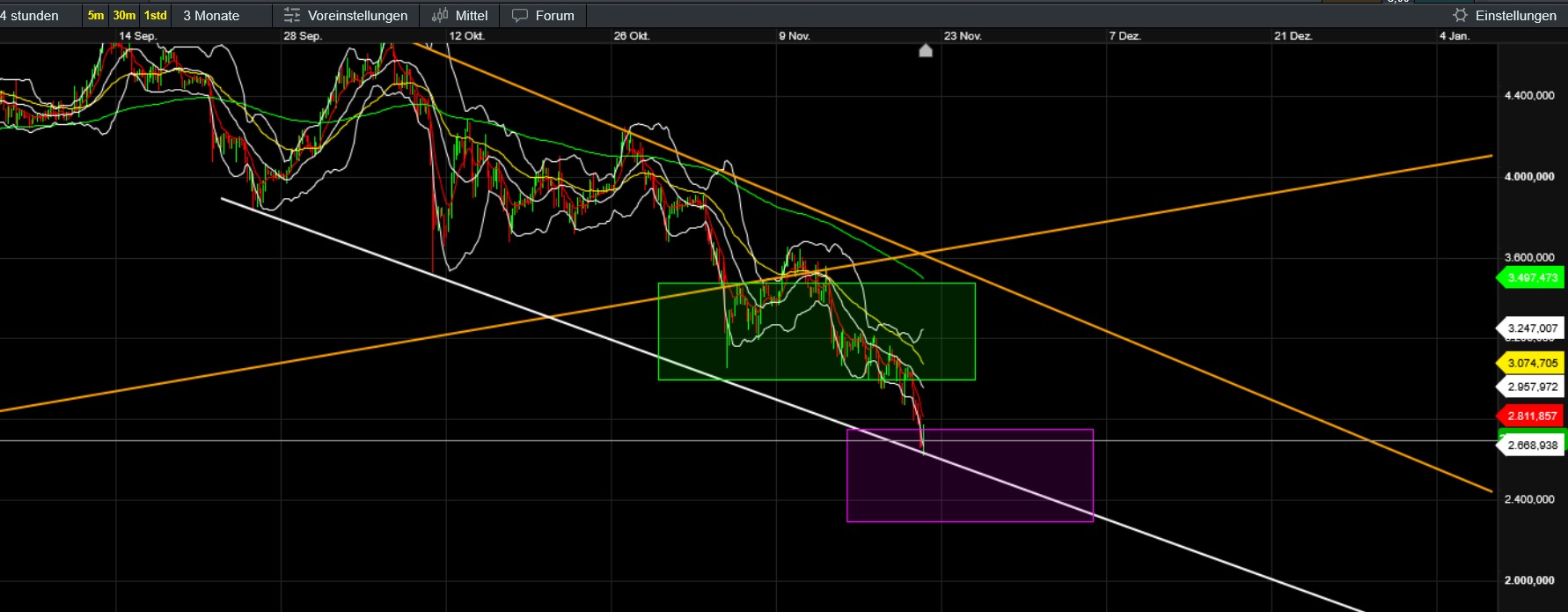Click the Mittel candlestick icon
This screenshot has height=612, width=1568.
pyautogui.click(x=440, y=16)
